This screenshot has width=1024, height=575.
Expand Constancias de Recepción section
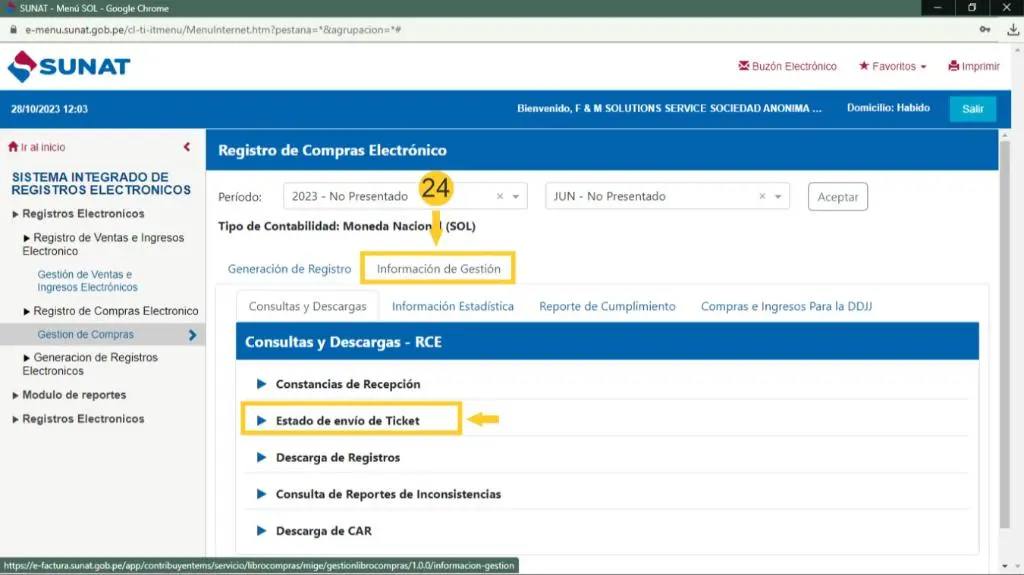[x=347, y=384]
